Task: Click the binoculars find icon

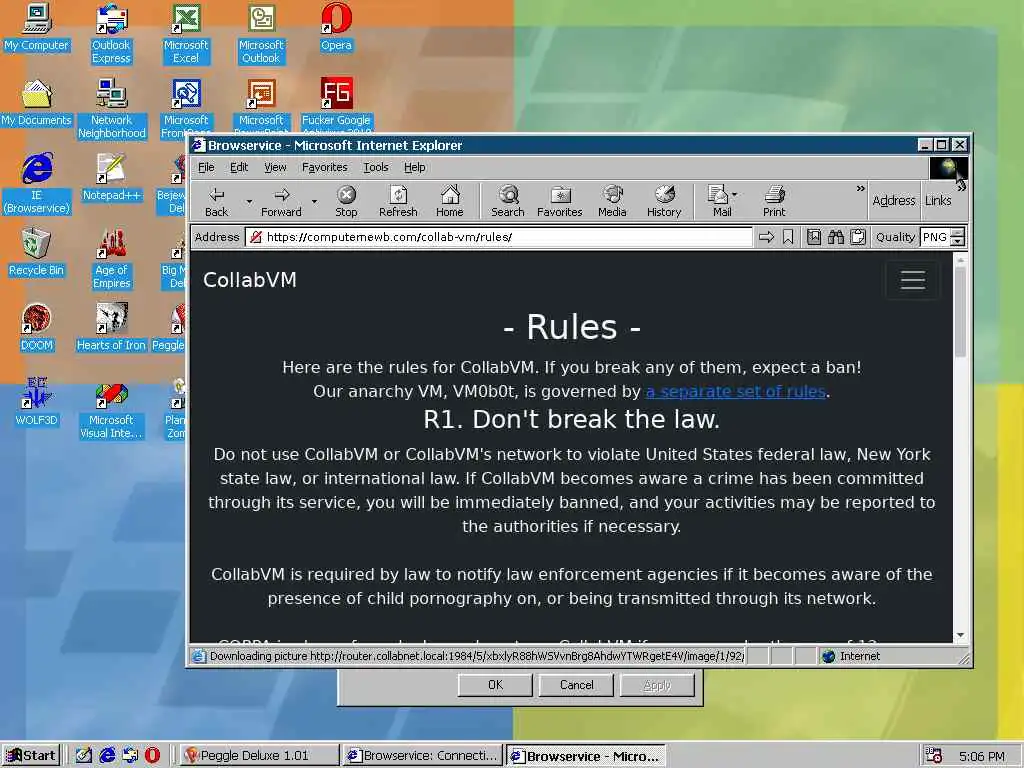Action: pyautogui.click(x=836, y=237)
